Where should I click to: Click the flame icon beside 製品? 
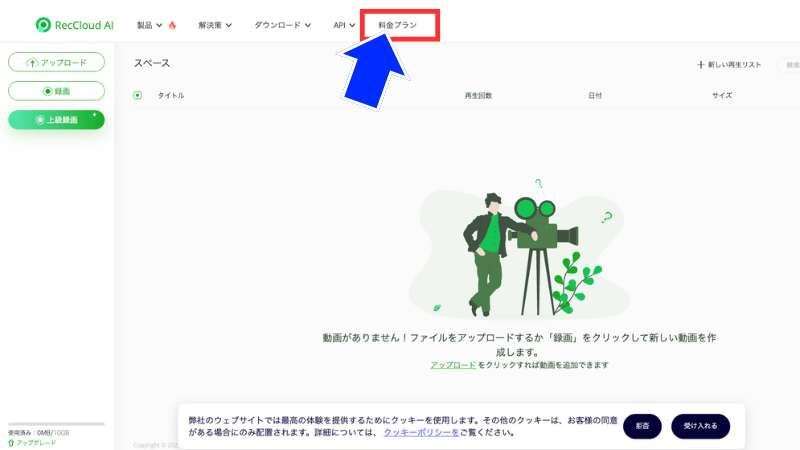(x=172, y=25)
